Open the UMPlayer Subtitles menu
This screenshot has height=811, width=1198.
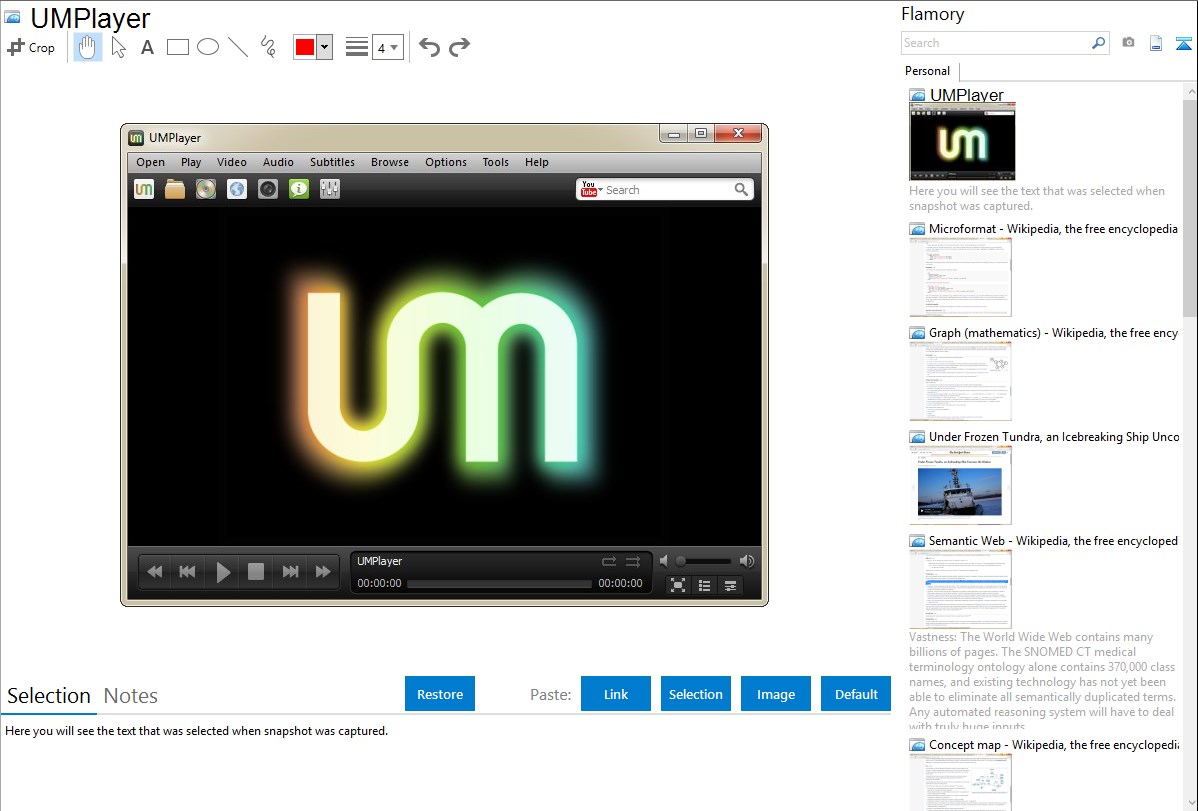(332, 162)
